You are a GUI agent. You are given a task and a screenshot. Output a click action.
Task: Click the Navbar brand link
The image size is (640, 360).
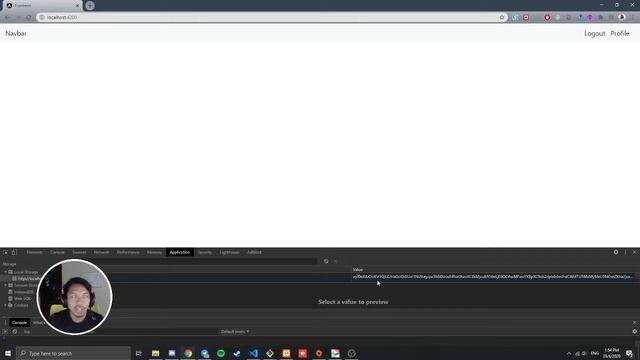click(16, 33)
